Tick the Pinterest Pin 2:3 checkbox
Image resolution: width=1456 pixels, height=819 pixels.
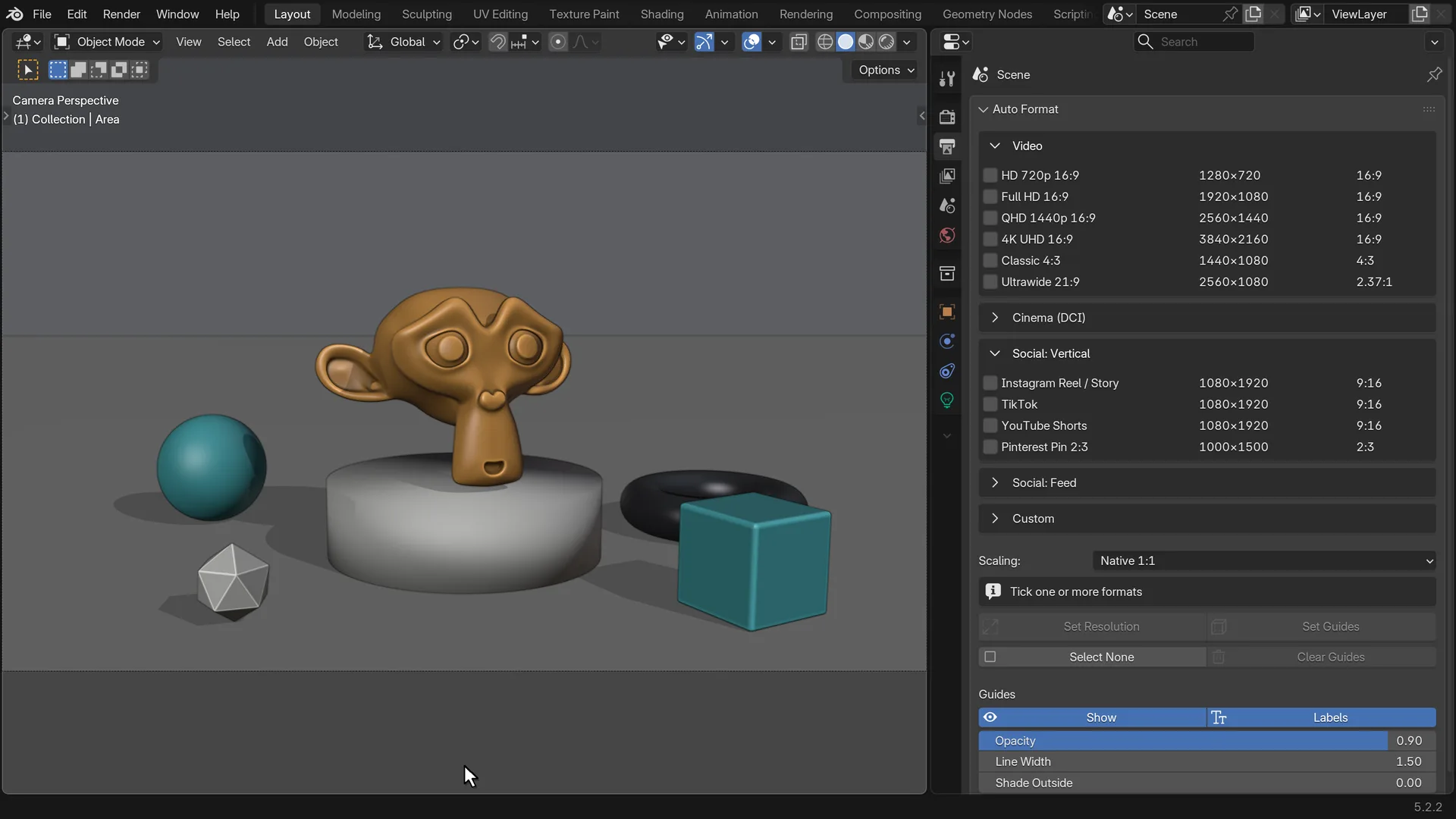click(990, 447)
